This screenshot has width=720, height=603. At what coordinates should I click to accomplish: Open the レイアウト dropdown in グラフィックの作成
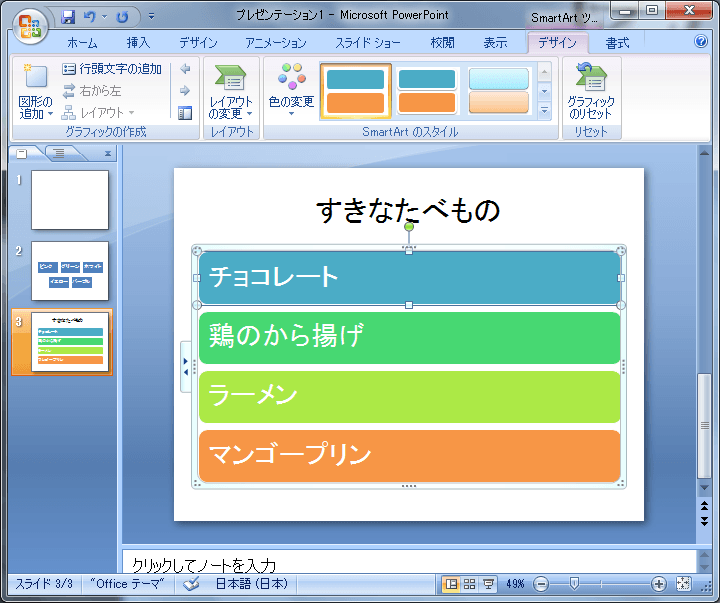(x=98, y=113)
